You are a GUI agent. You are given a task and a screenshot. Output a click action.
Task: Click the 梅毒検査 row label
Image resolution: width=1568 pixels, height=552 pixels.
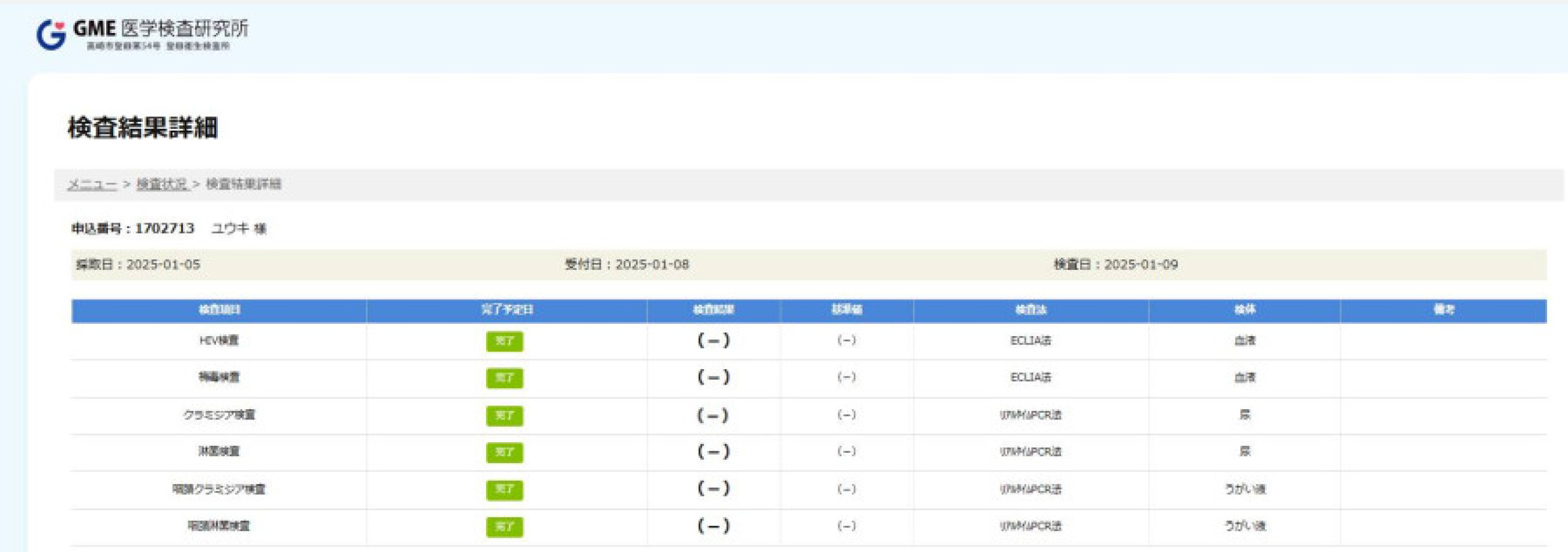[x=219, y=377]
